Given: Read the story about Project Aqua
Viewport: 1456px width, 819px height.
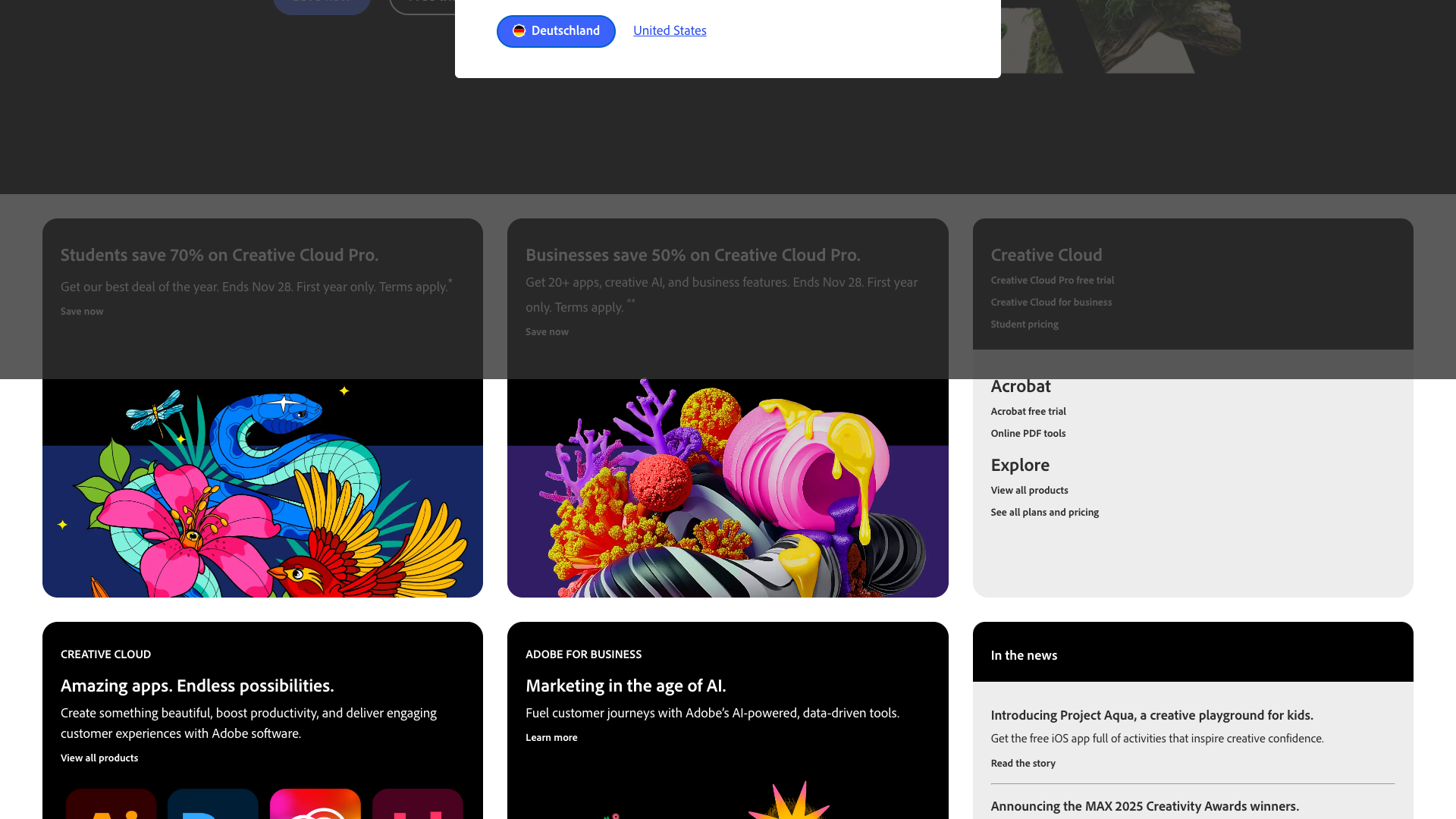Looking at the screenshot, I should 1022,763.
